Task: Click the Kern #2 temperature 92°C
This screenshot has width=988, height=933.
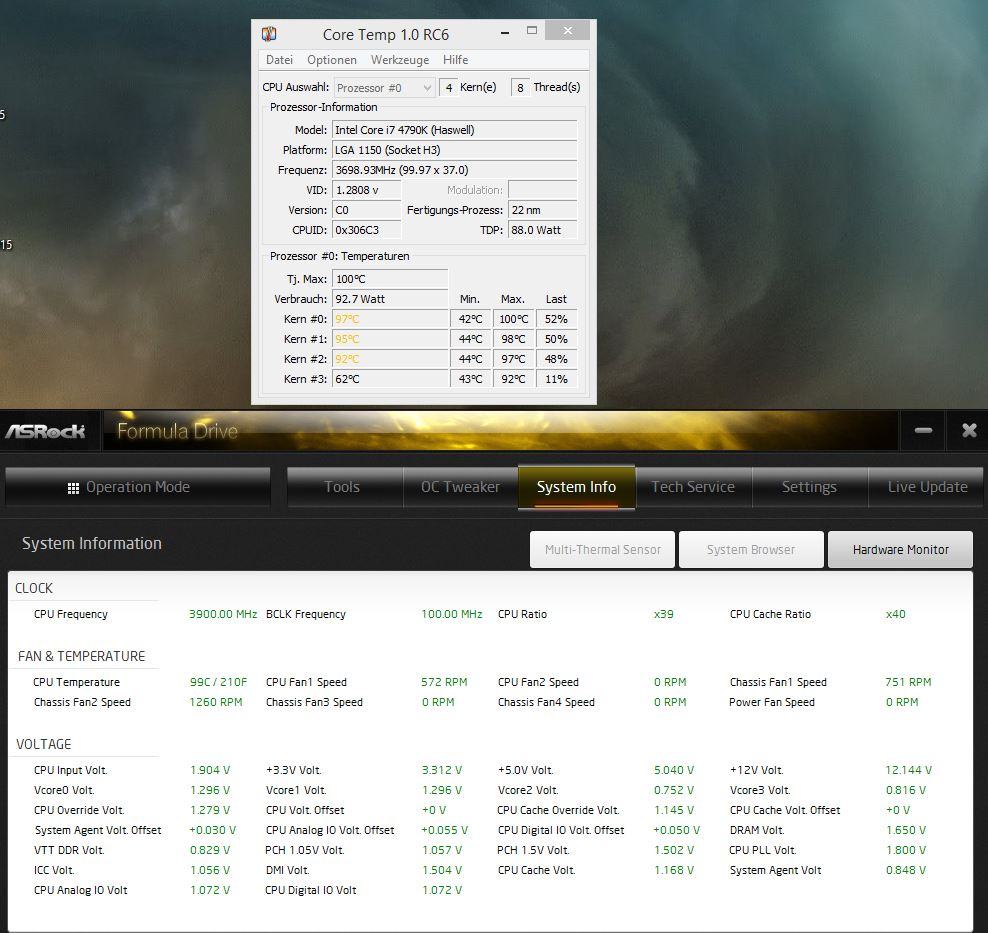Action: pos(390,359)
